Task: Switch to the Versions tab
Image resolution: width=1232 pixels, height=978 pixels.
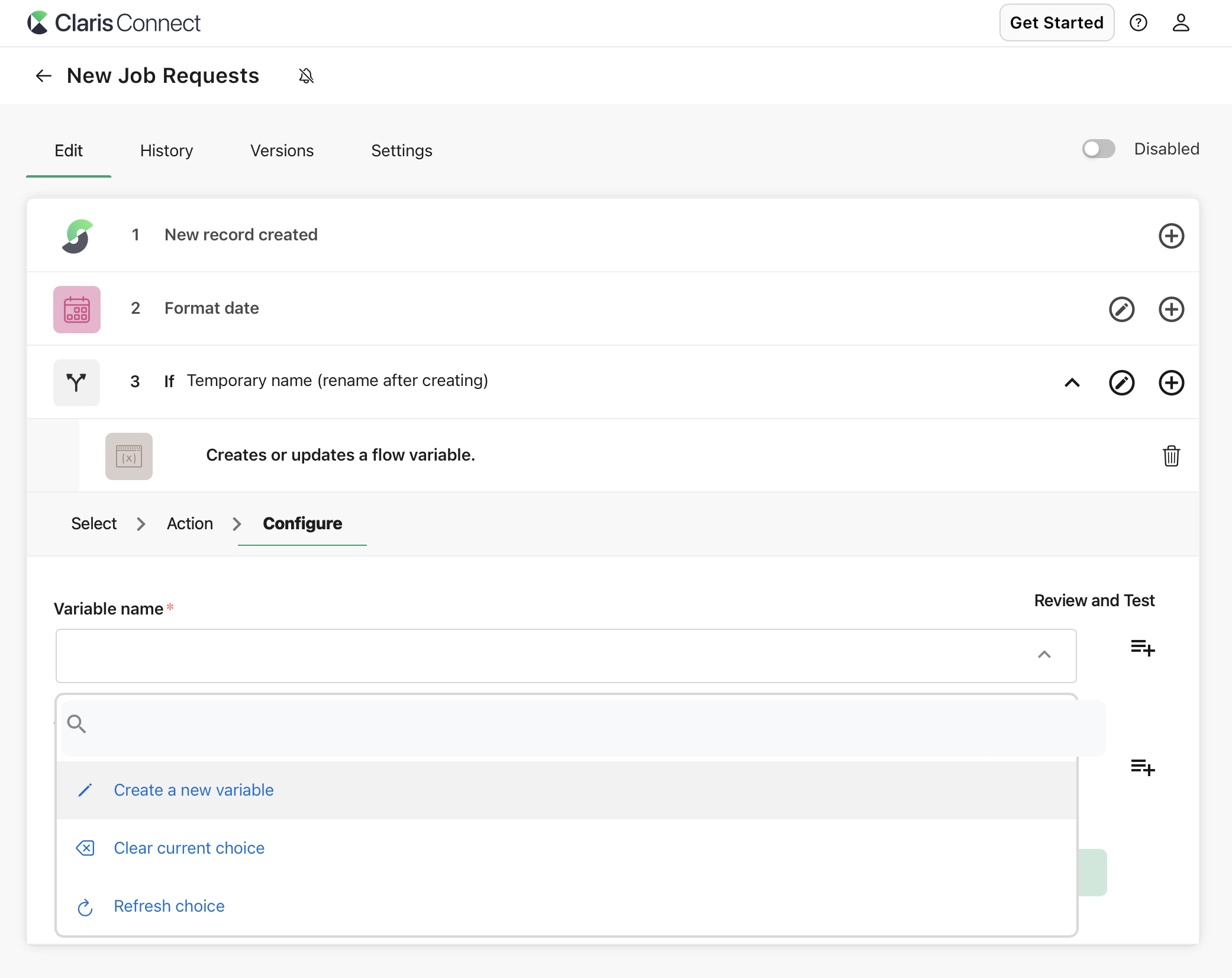Action: (x=282, y=151)
